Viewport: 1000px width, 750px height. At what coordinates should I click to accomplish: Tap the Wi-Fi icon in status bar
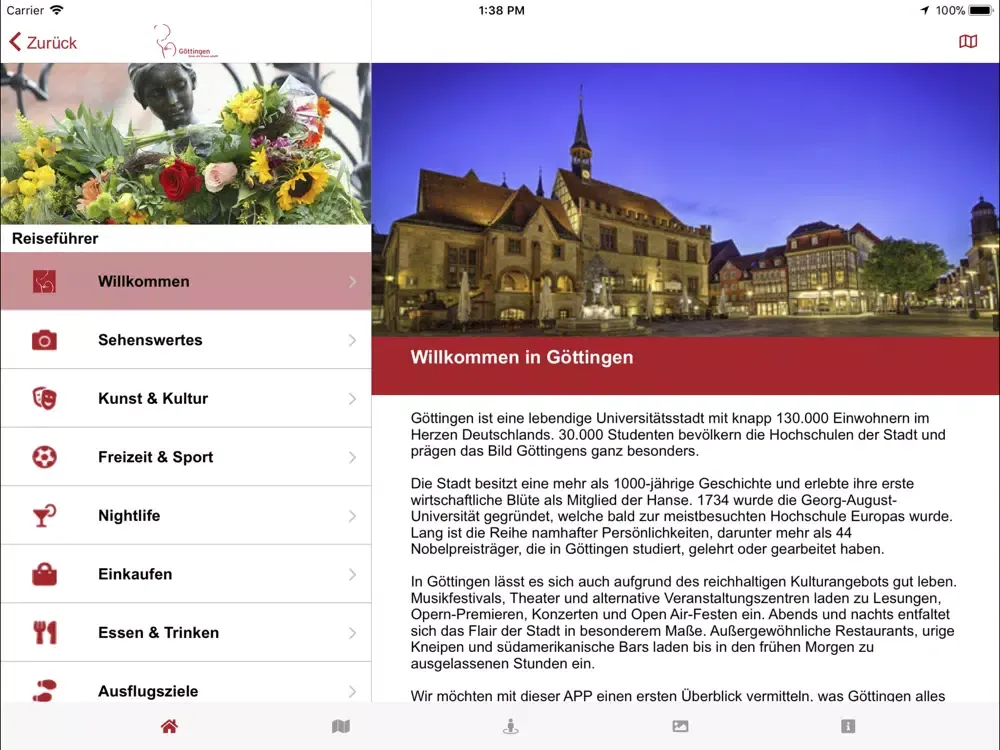pos(57,10)
